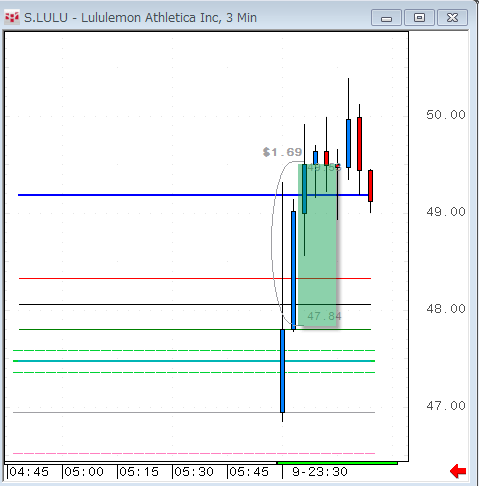Click the window title S.LULU Lululemon Athletica
Screen dimensions: 479x486
pyautogui.click(x=140, y=17)
